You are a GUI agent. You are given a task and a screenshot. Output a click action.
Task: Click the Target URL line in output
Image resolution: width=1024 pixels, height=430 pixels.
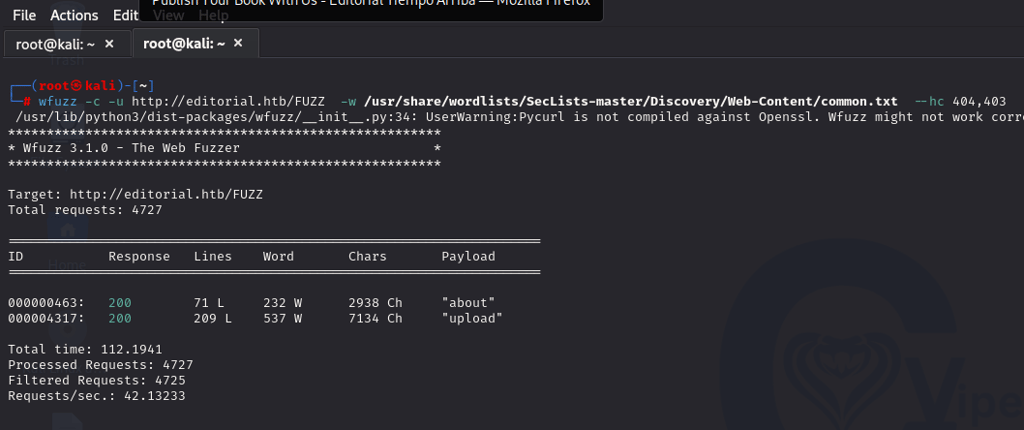(124, 194)
